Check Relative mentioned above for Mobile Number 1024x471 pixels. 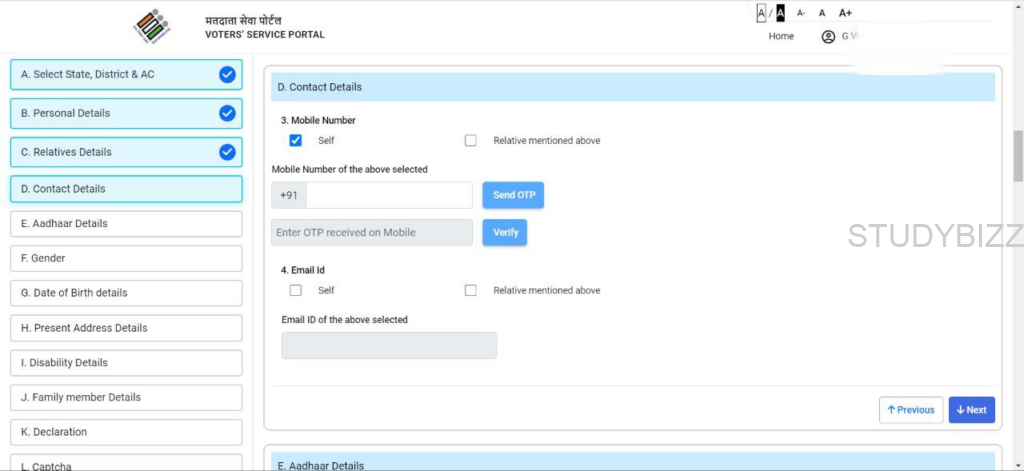(x=471, y=141)
